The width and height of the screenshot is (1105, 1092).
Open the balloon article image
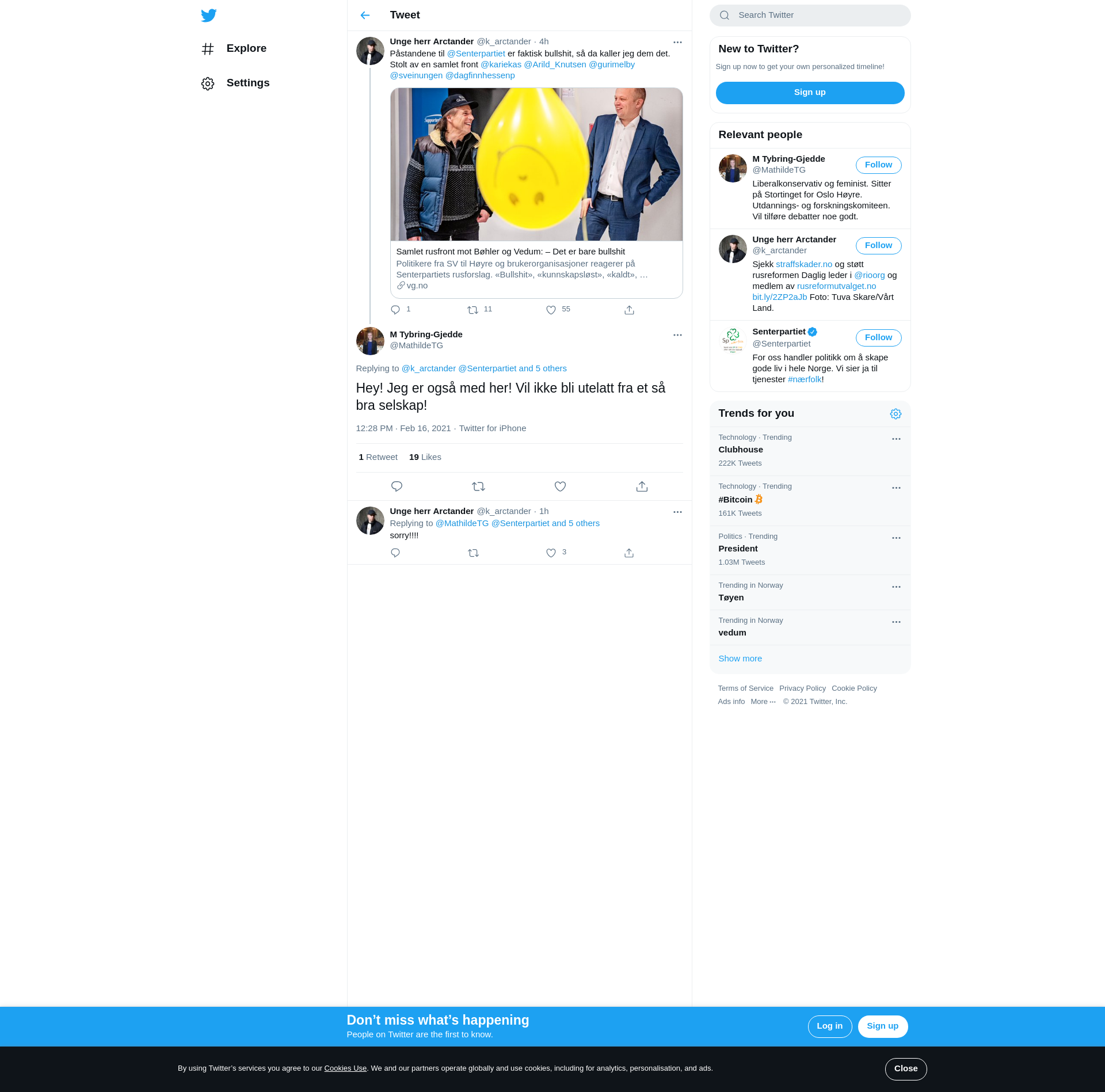coord(536,164)
